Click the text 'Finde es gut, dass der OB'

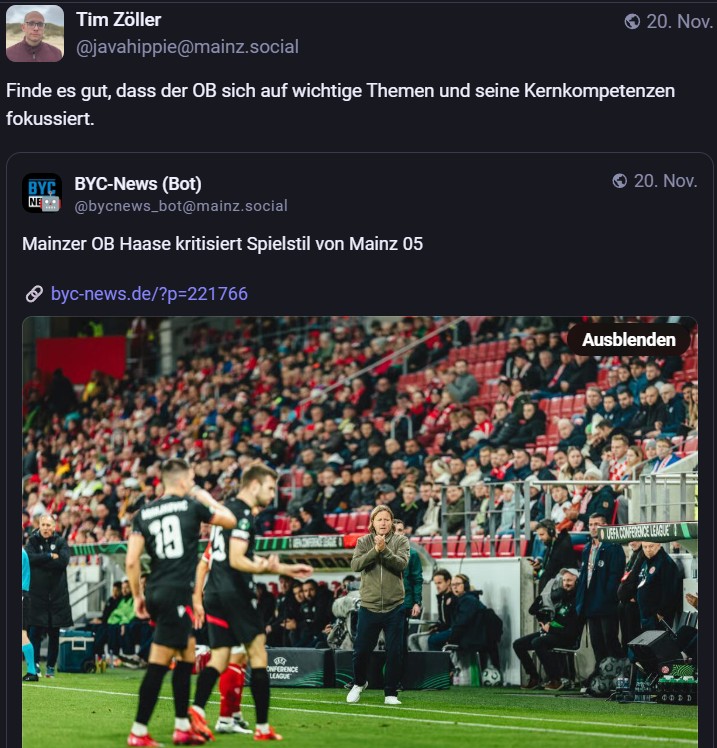(111, 91)
